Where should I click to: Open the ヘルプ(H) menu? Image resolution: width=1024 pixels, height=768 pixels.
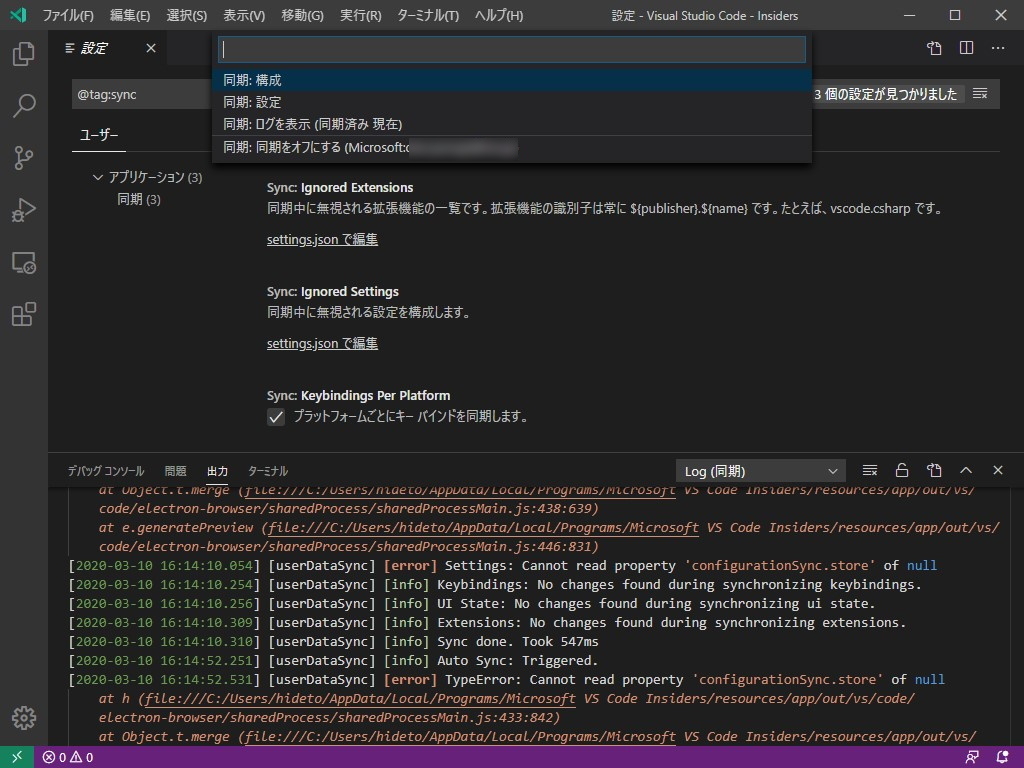point(499,15)
